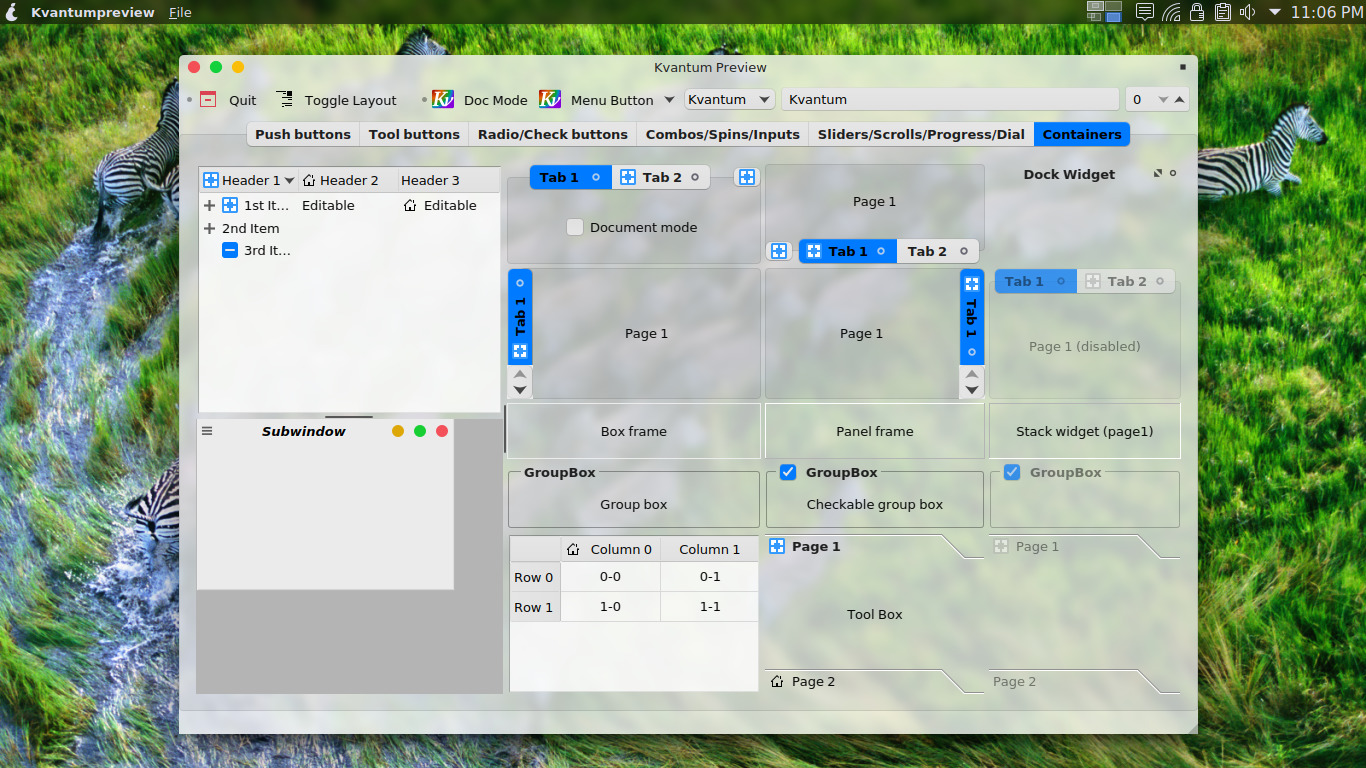This screenshot has height=768, width=1366.
Task: Open the Menu Button dropdown arrow
Action: pos(669,100)
